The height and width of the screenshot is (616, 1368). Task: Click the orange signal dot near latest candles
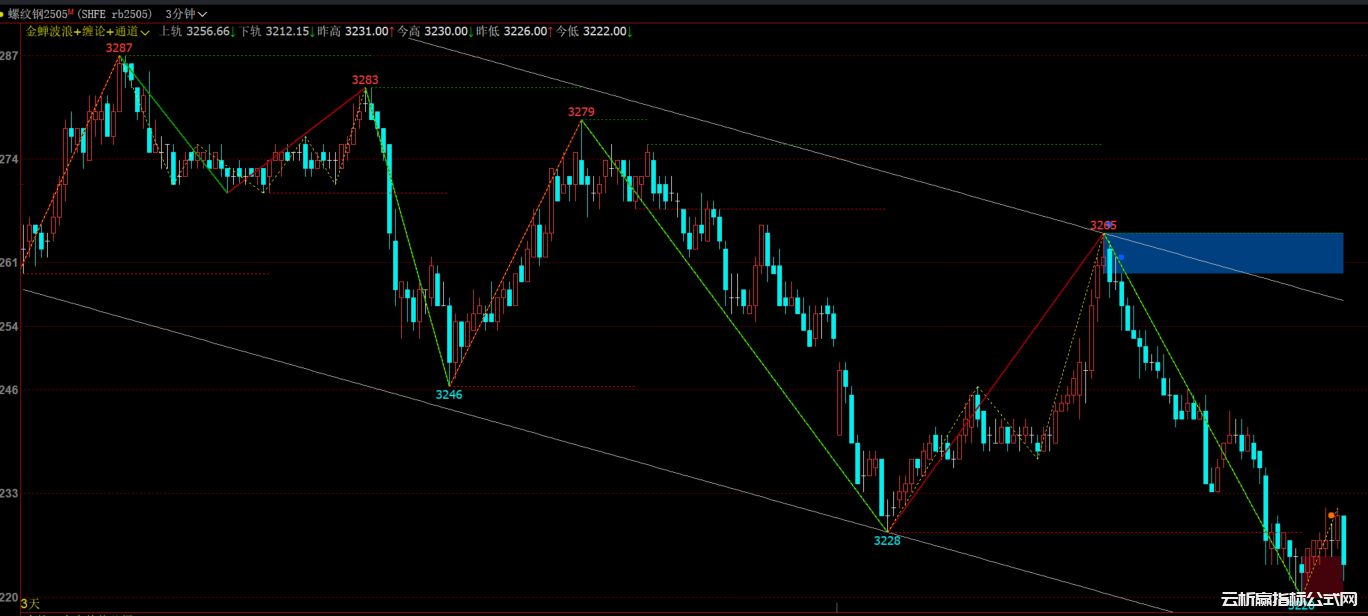[1331, 515]
